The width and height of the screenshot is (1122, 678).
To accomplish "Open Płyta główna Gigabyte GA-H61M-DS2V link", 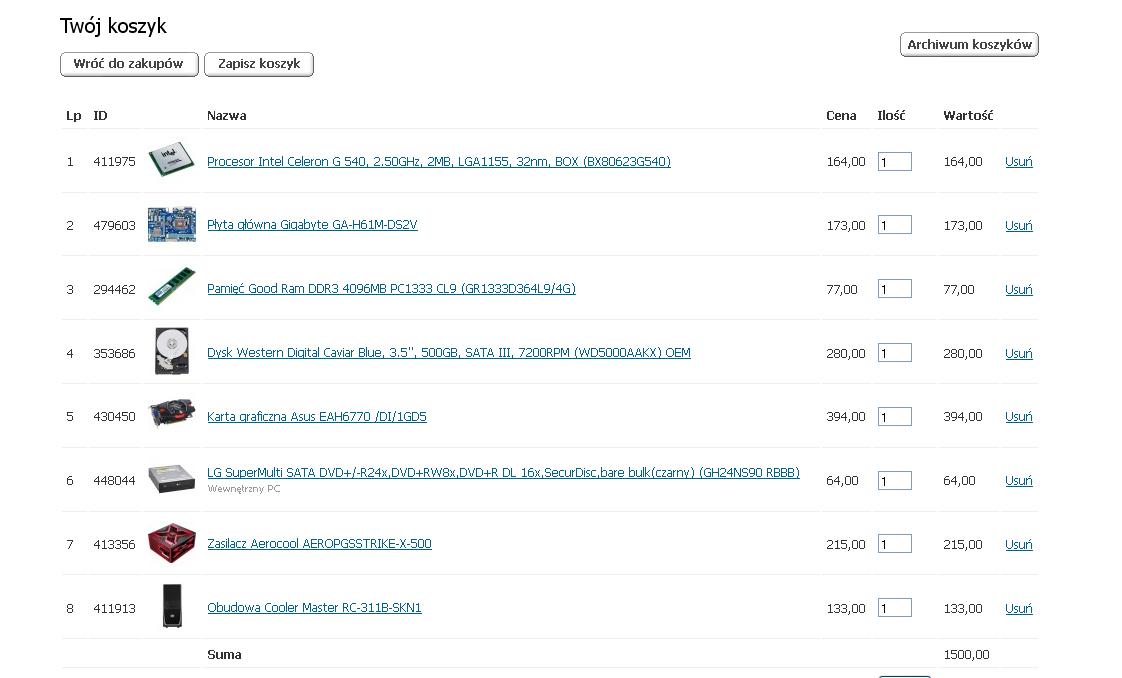I will [x=312, y=225].
